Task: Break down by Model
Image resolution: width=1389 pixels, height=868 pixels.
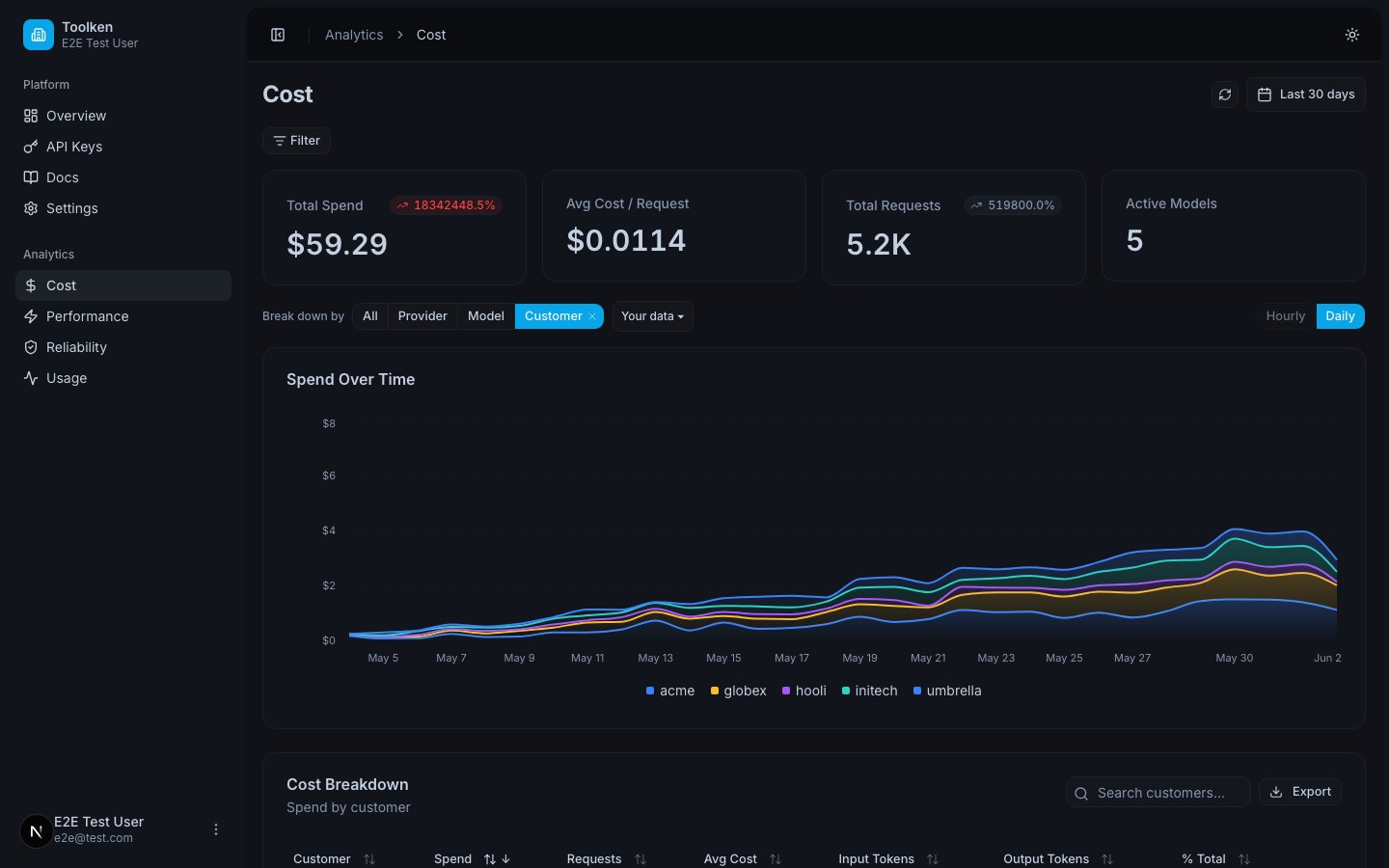Action: [x=486, y=316]
